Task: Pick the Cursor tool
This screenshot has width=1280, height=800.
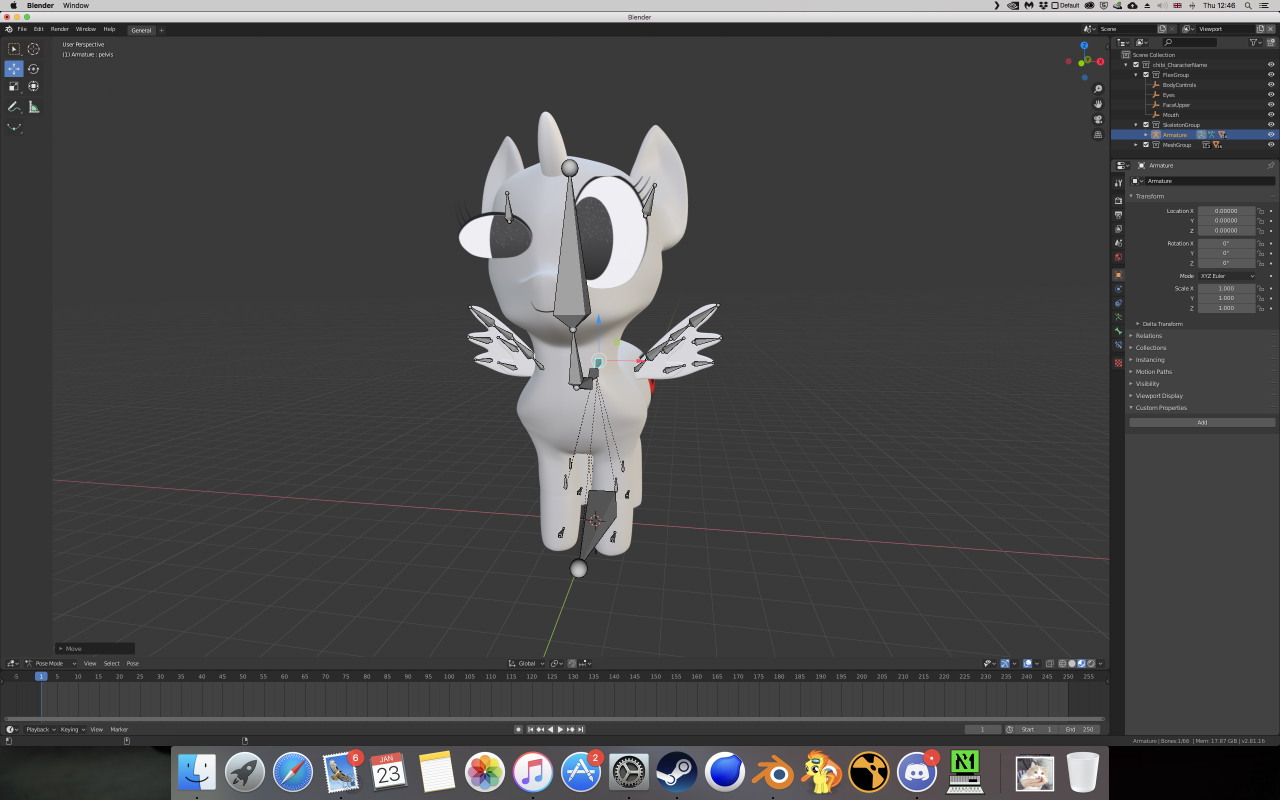Action: click(x=33, y=49)
